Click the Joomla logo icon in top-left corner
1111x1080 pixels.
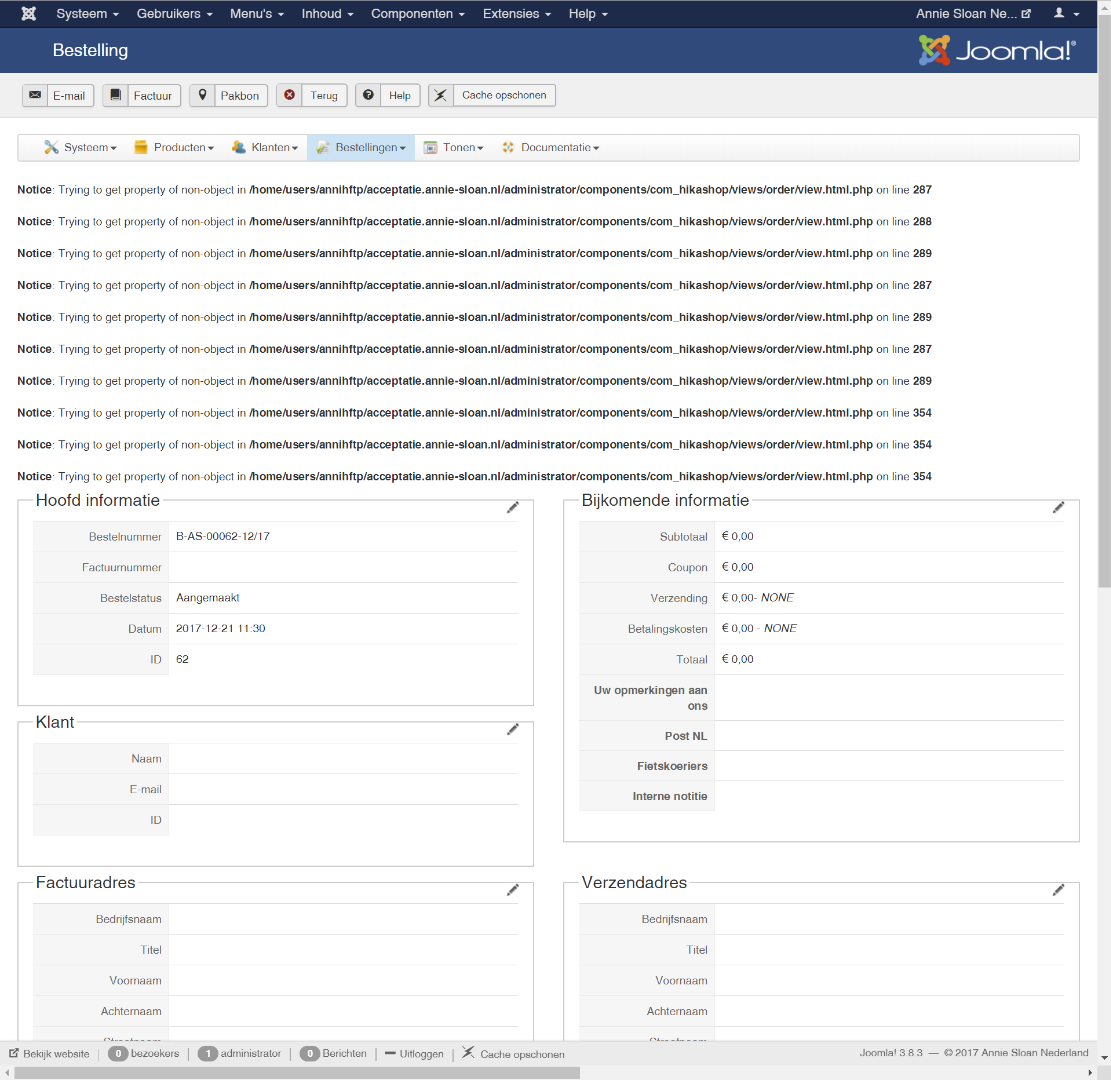click(x=28, y=13)
